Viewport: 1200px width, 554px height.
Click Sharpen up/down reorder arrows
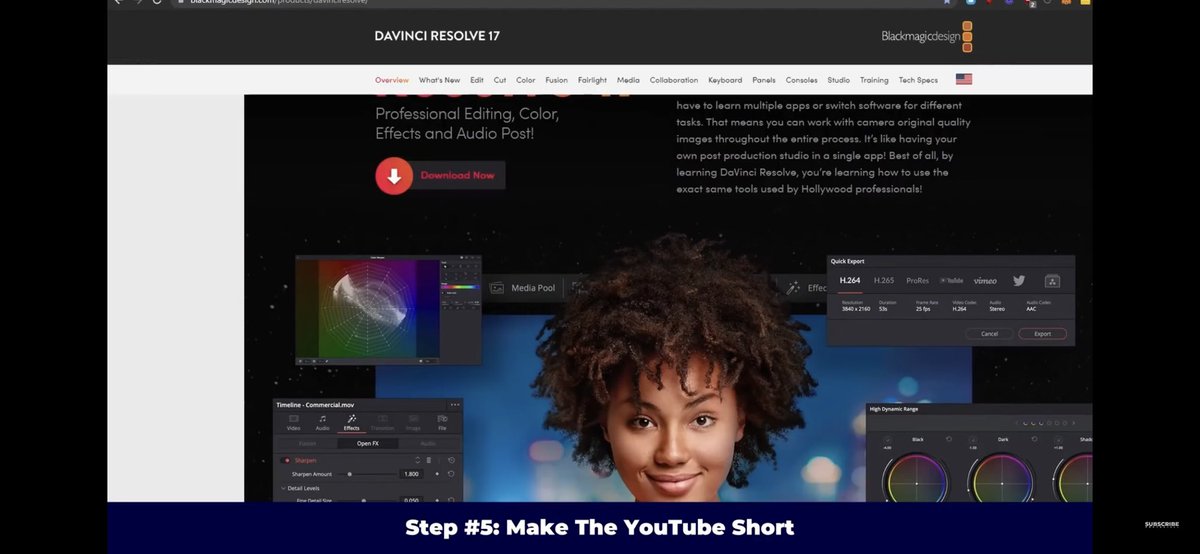pyautogui.click(x=417, y=460)
